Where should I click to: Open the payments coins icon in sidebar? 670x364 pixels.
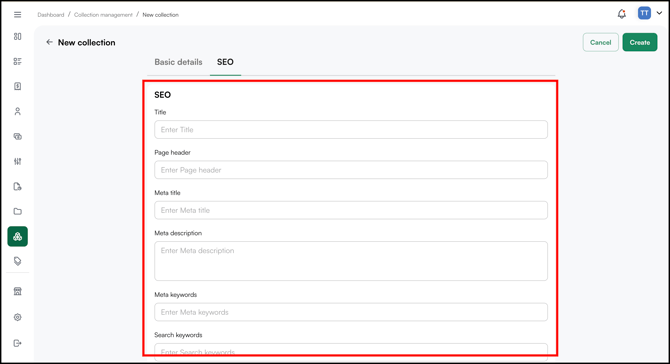click(18, 137)
